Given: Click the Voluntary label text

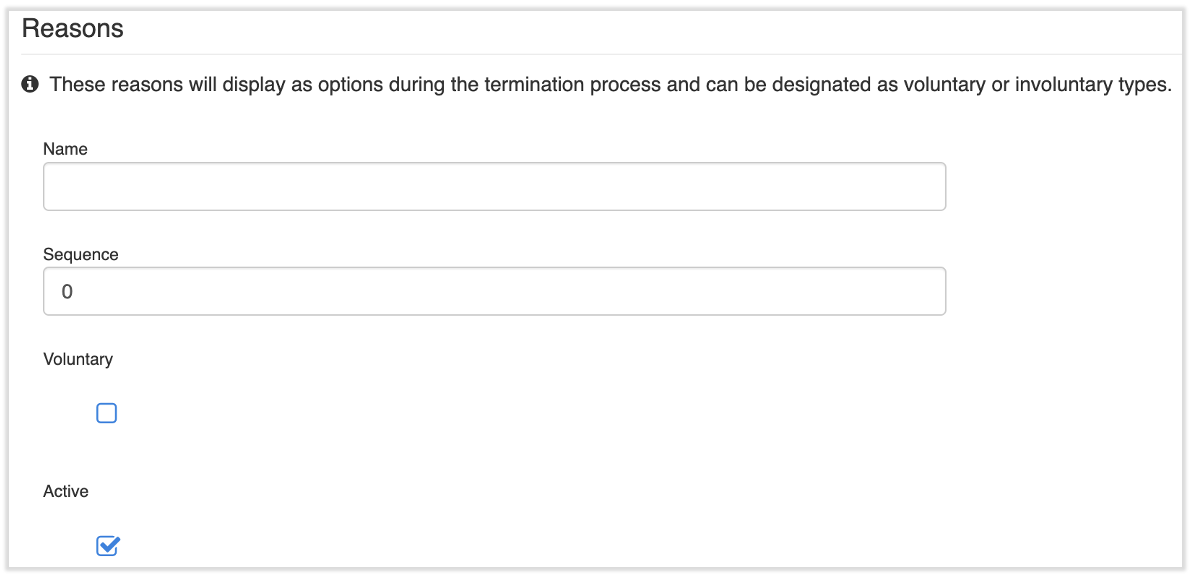Looking at the screenshot, I should [x=78, y=359].
